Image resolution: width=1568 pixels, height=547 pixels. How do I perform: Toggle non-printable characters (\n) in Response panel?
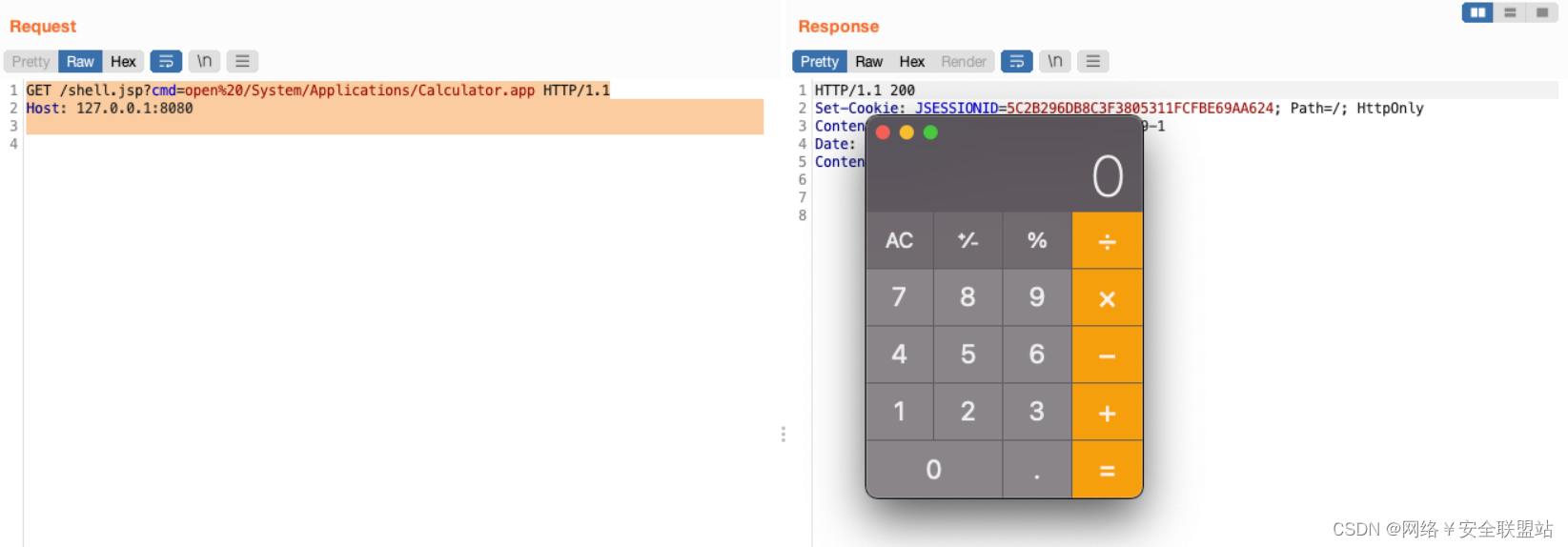(x=1054, y=62)
